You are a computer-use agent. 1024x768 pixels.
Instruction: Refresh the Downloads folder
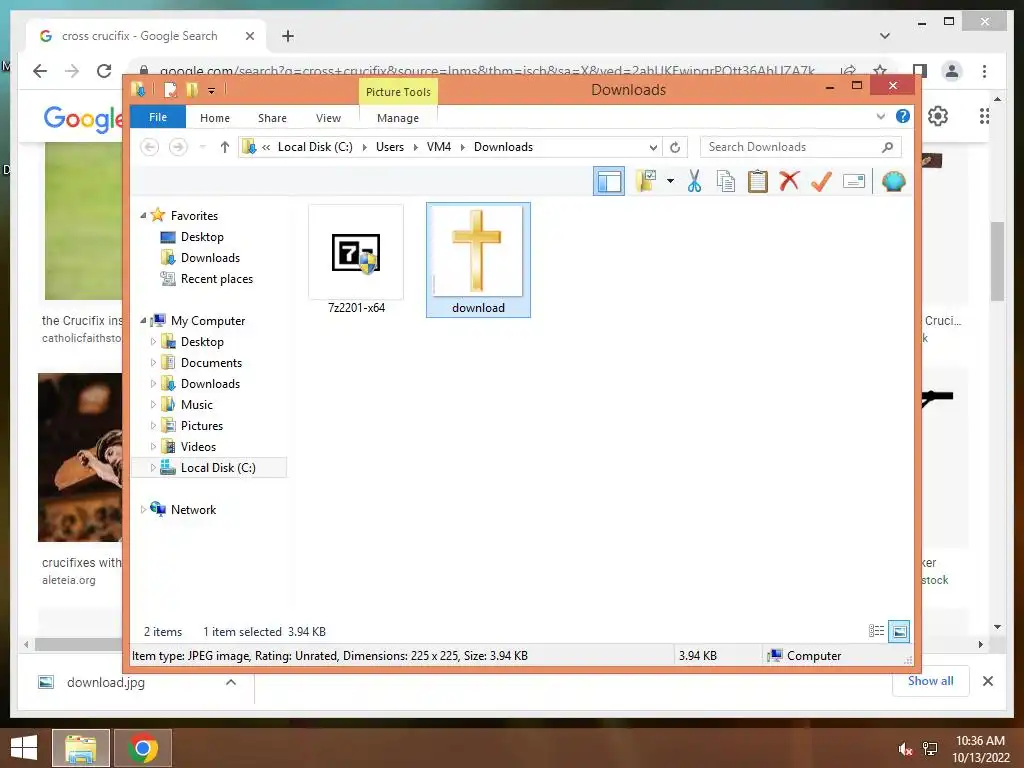[x=675, y=148]
